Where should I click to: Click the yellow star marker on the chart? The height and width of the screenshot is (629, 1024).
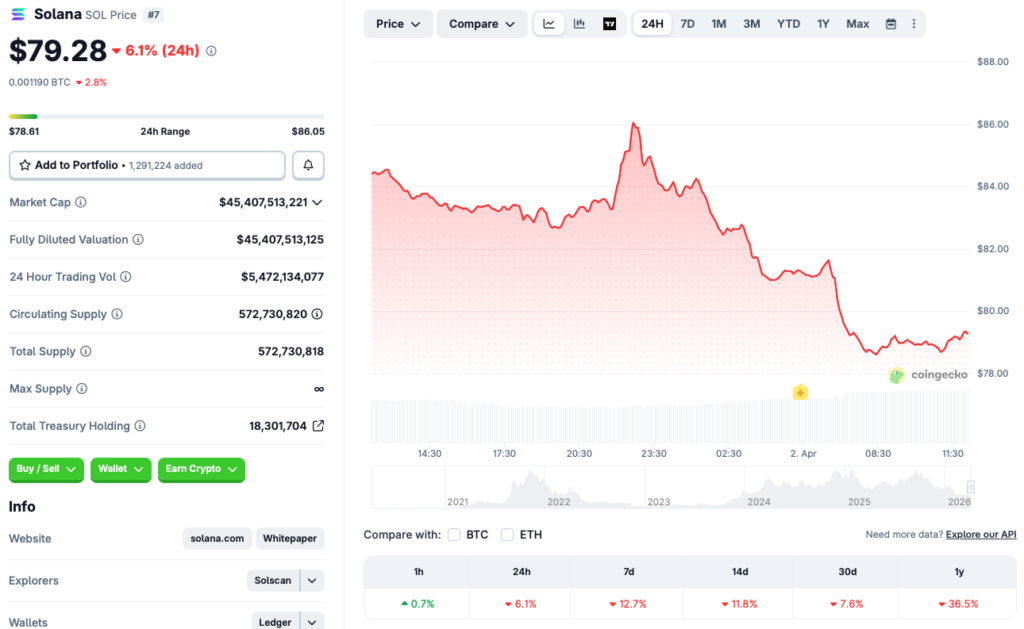(x=800, y=393)
